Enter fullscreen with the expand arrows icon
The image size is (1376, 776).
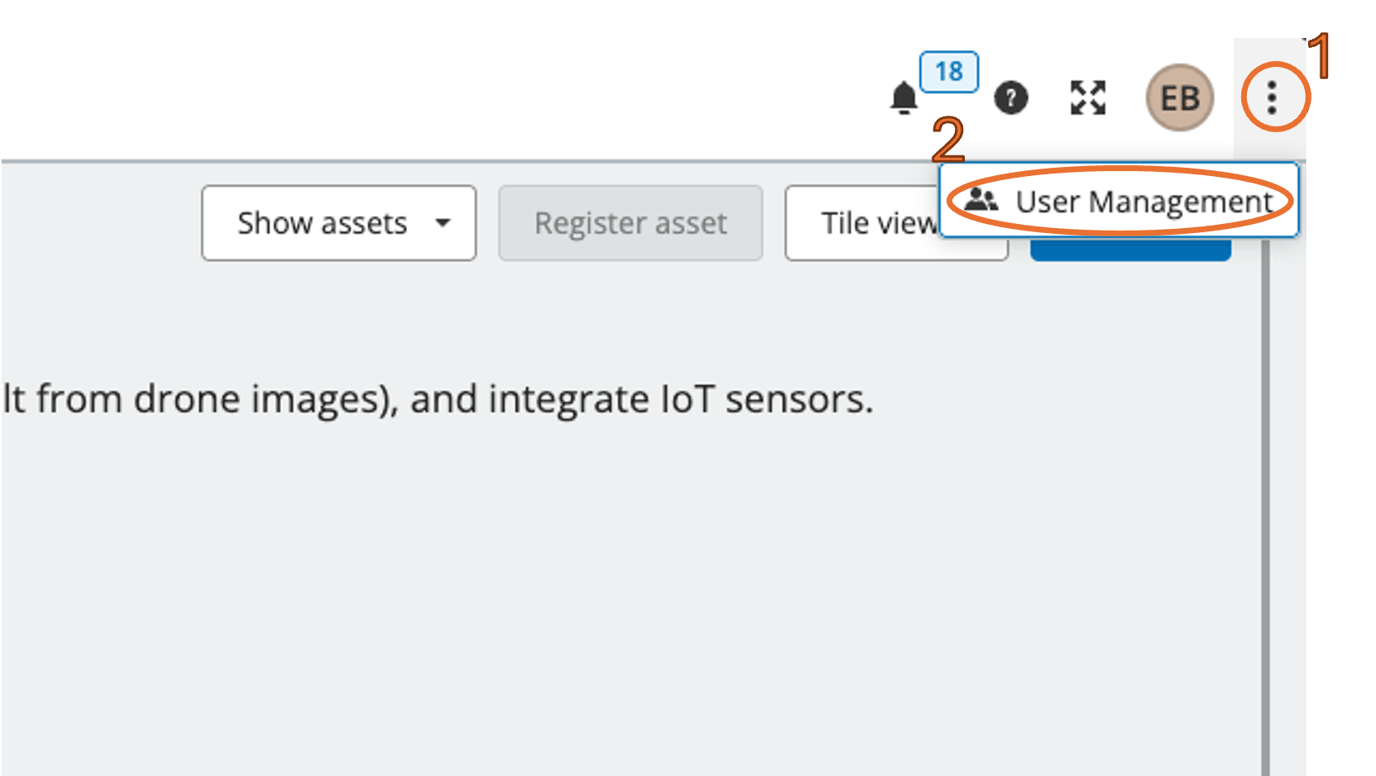point(1090,98)
